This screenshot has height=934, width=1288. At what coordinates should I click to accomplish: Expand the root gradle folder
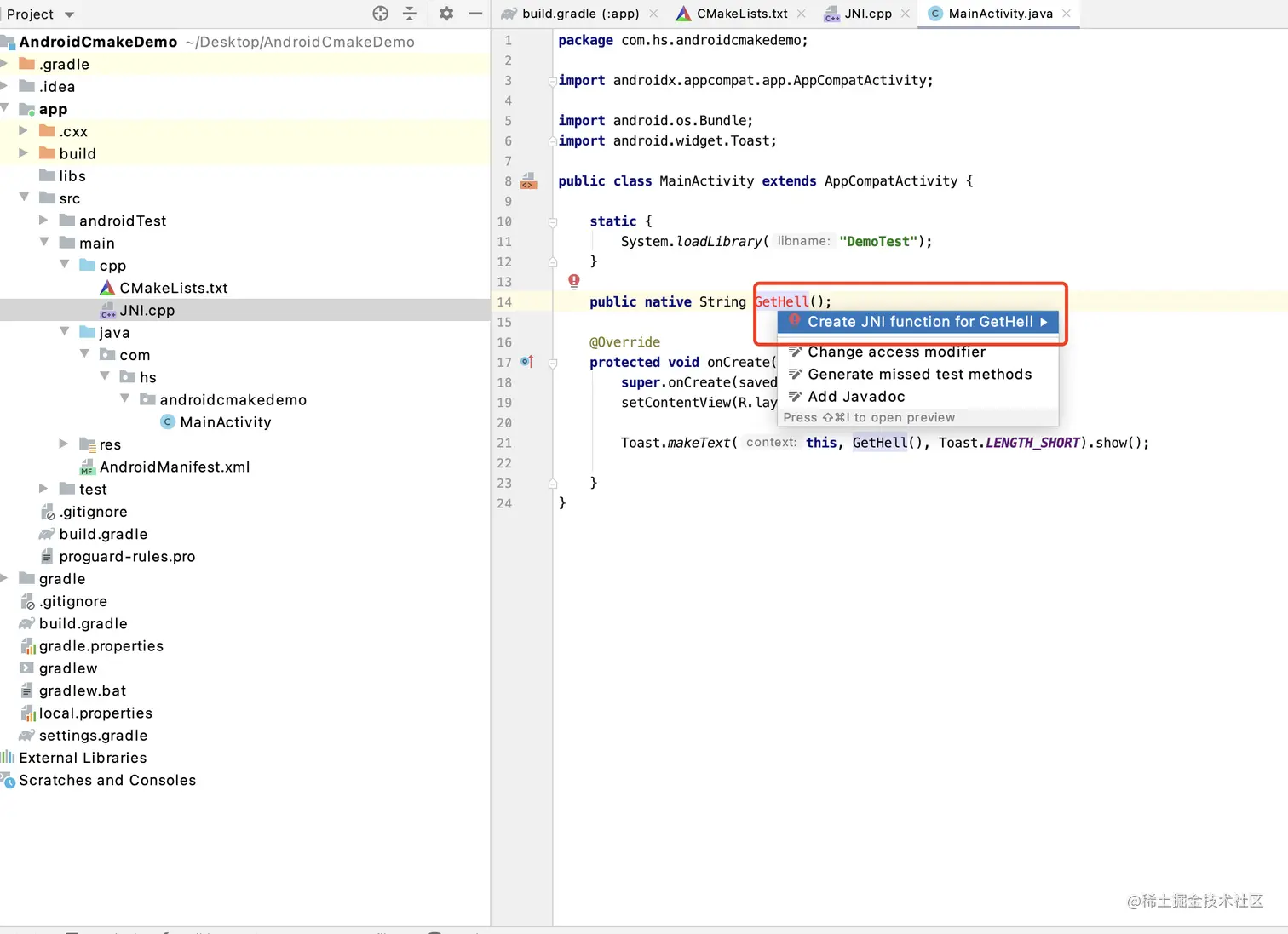4,578
